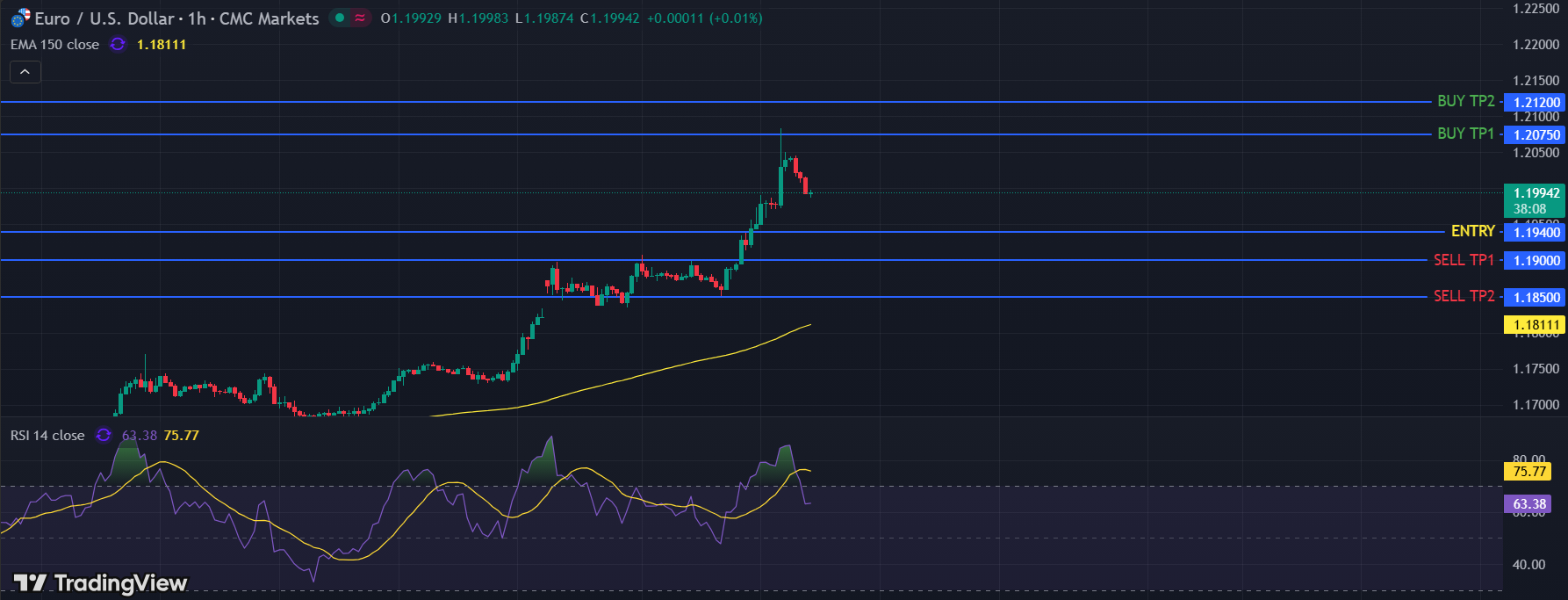
Task: Click the green market status dot
Action: pyautogui.click(x=340, y=18)
